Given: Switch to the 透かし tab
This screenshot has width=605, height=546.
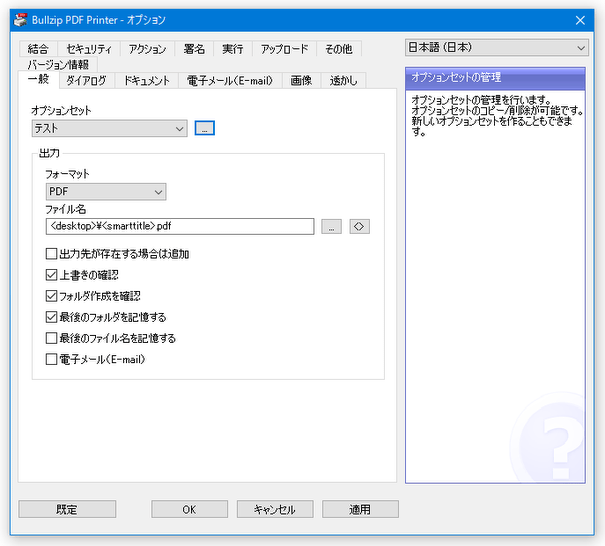Looking at the screenshot, I should click(343, 81).
